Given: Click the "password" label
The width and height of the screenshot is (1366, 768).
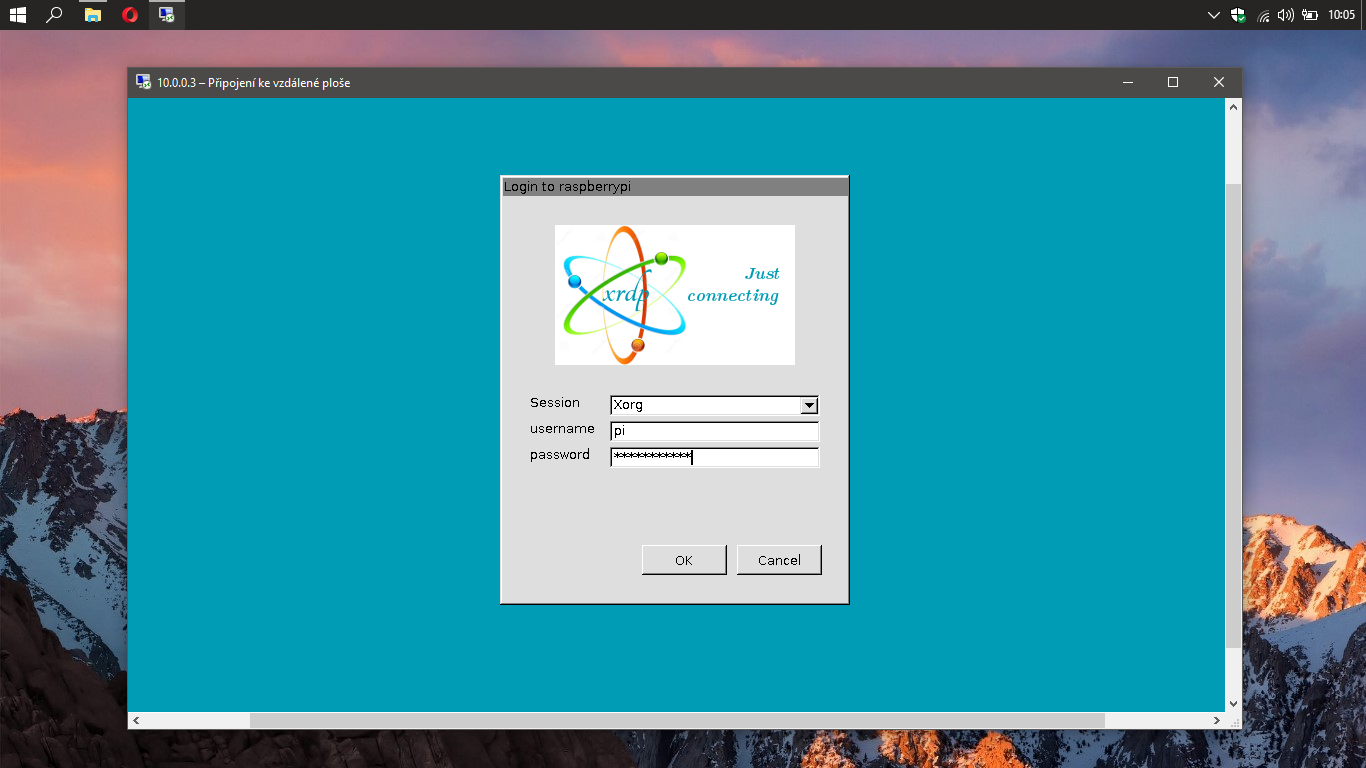Looking at the screenshot, I should point(560,455).
